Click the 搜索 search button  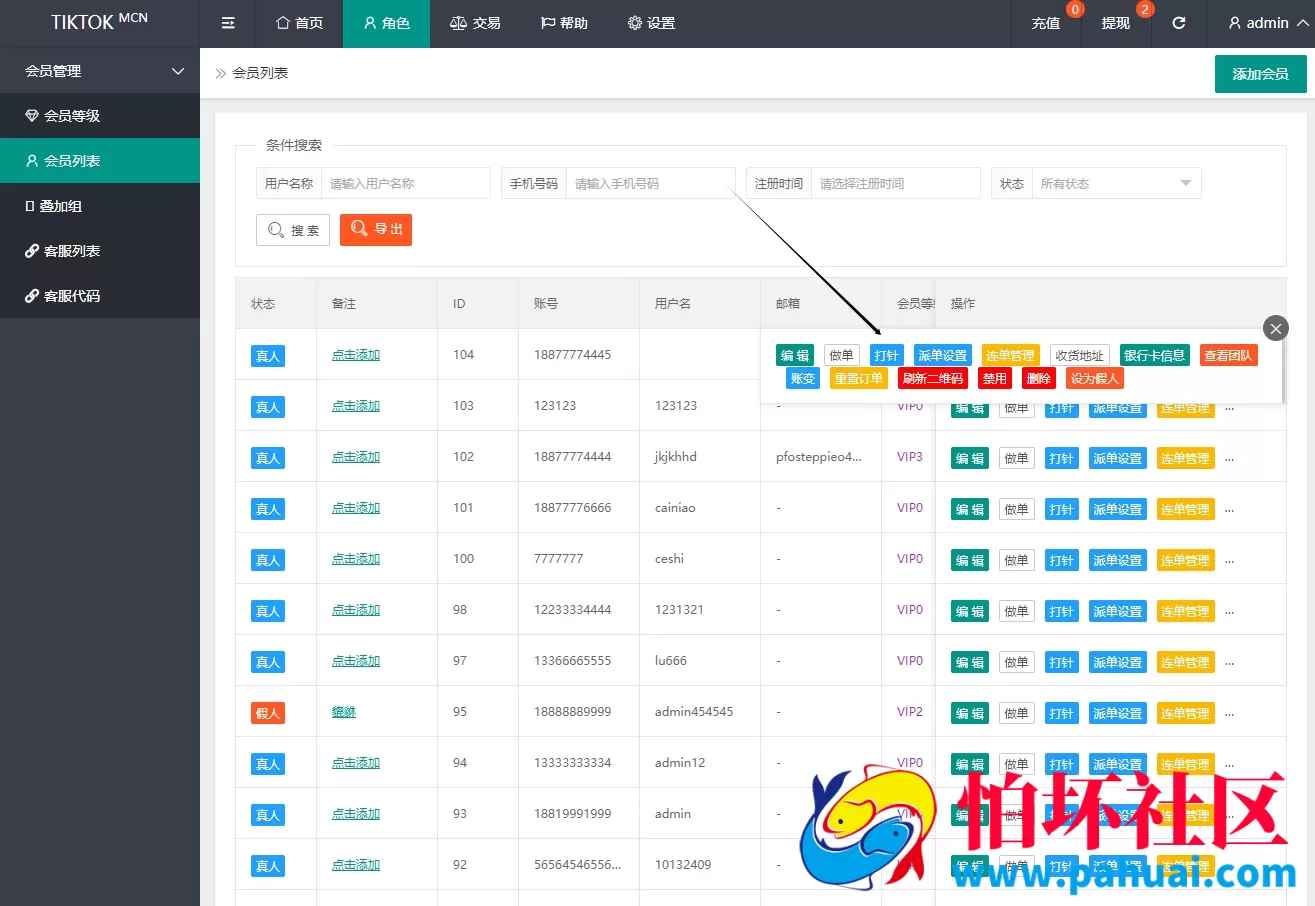(293, 230)
